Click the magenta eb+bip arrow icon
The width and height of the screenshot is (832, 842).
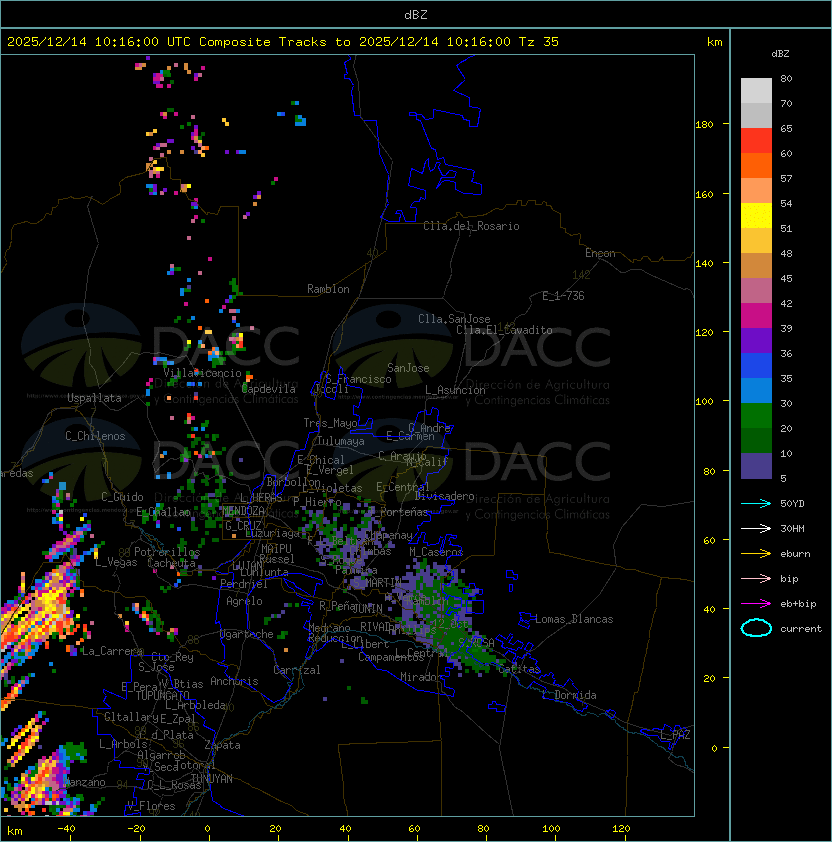[756, 604]
